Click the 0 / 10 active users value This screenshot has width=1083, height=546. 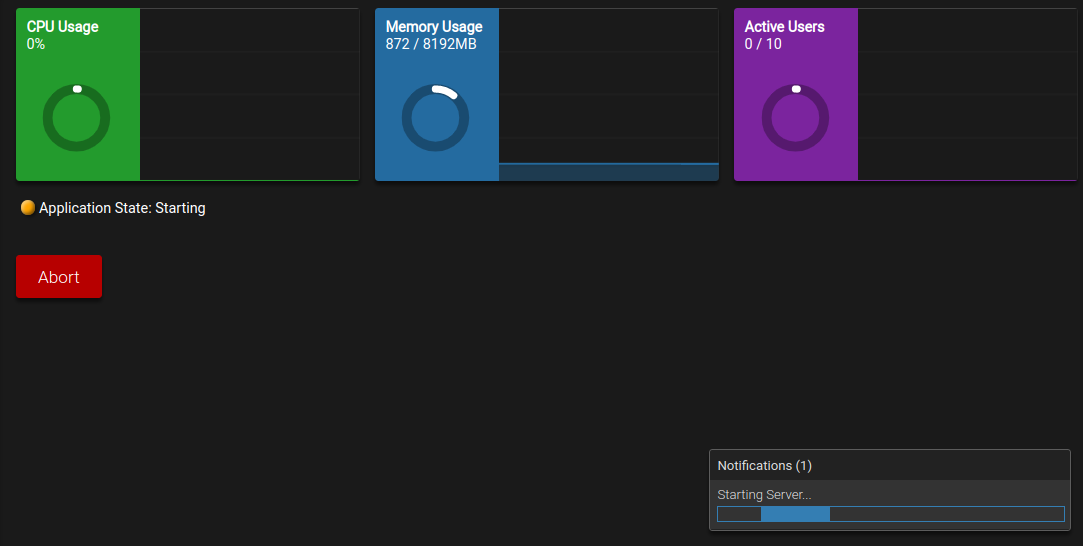pyautogui.click(x=763, y=44)
